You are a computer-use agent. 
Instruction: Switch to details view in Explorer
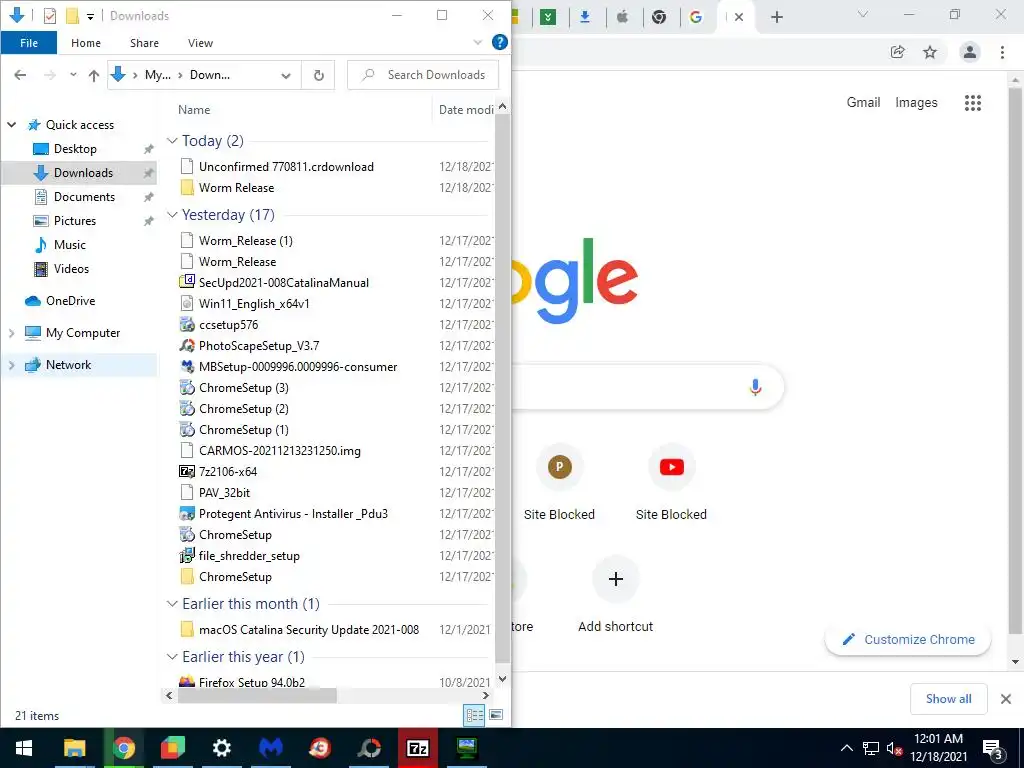[474, 715]
